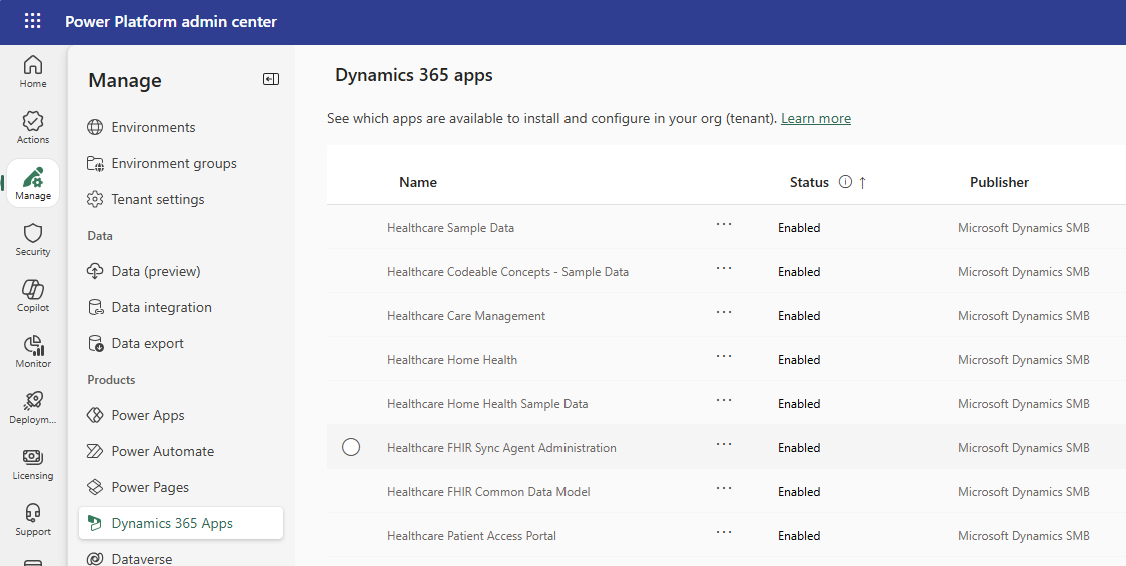Select the Healthcare FHIR Sync Agent Administration radio button

(350, 447)
